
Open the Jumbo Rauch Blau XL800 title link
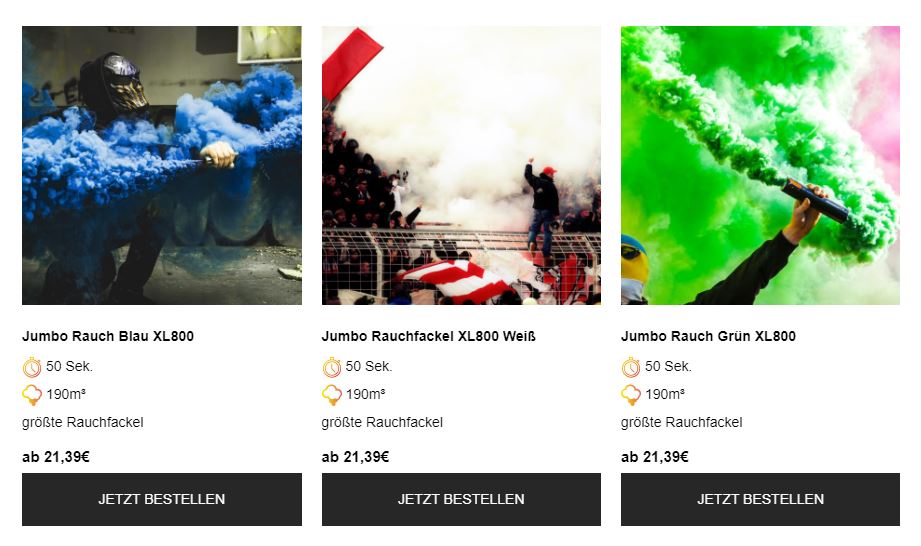(x=108, y=336)
